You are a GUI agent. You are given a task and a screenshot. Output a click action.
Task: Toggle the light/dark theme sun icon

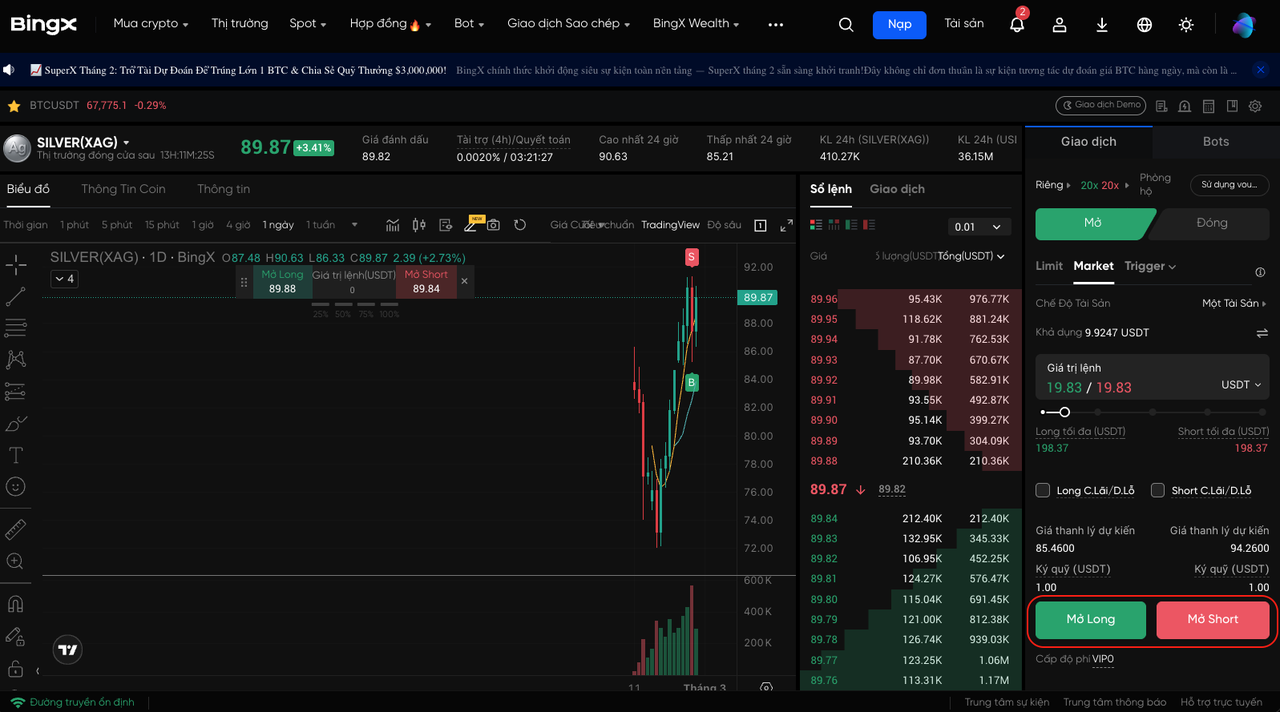[x=1186, y=25]
